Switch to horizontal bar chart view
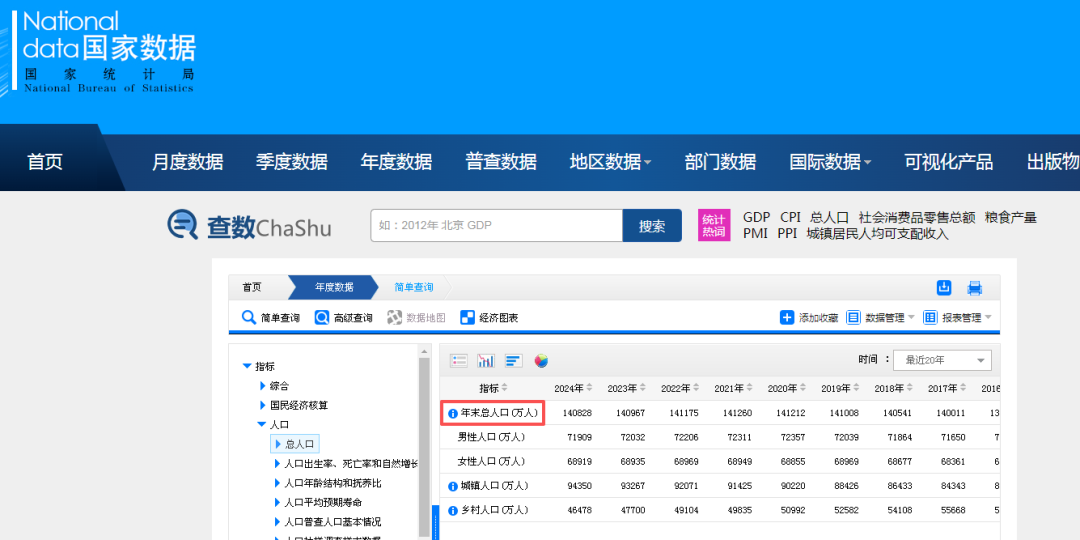Viewport: 1080px width, 540px height. [x=514, y=361]
